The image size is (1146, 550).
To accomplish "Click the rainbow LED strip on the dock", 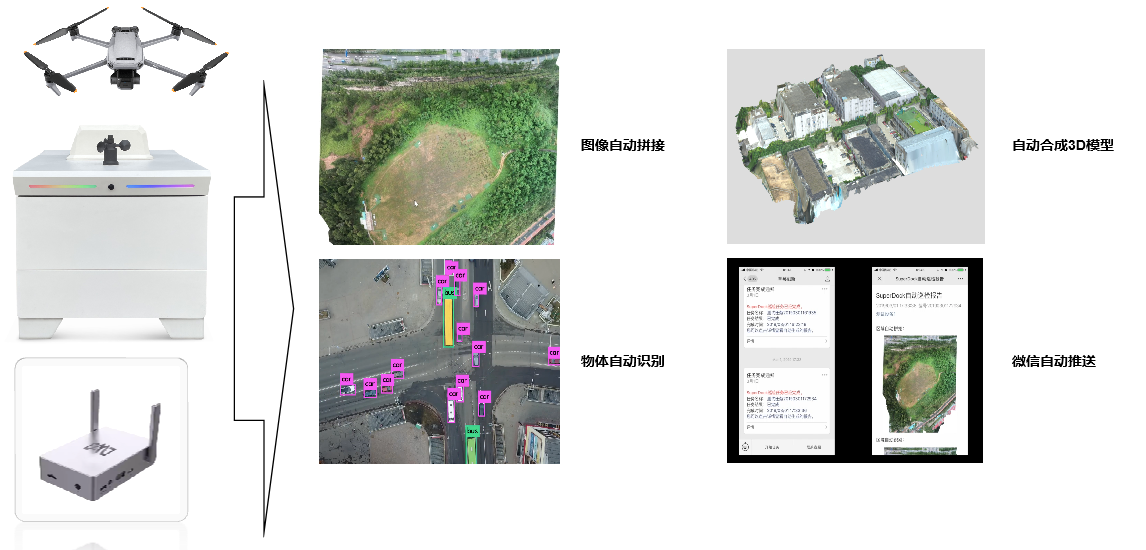I will (111, 186).
